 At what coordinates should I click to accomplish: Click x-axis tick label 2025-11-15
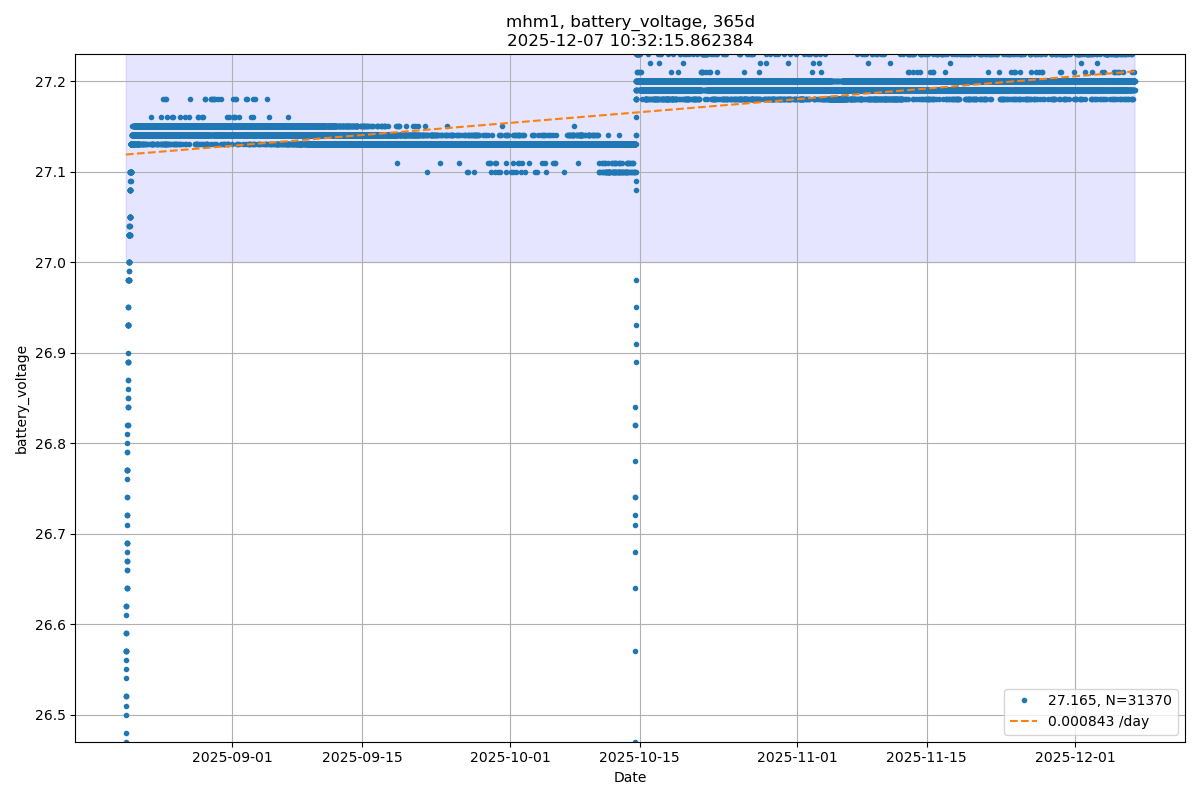(x=927, y=758)
